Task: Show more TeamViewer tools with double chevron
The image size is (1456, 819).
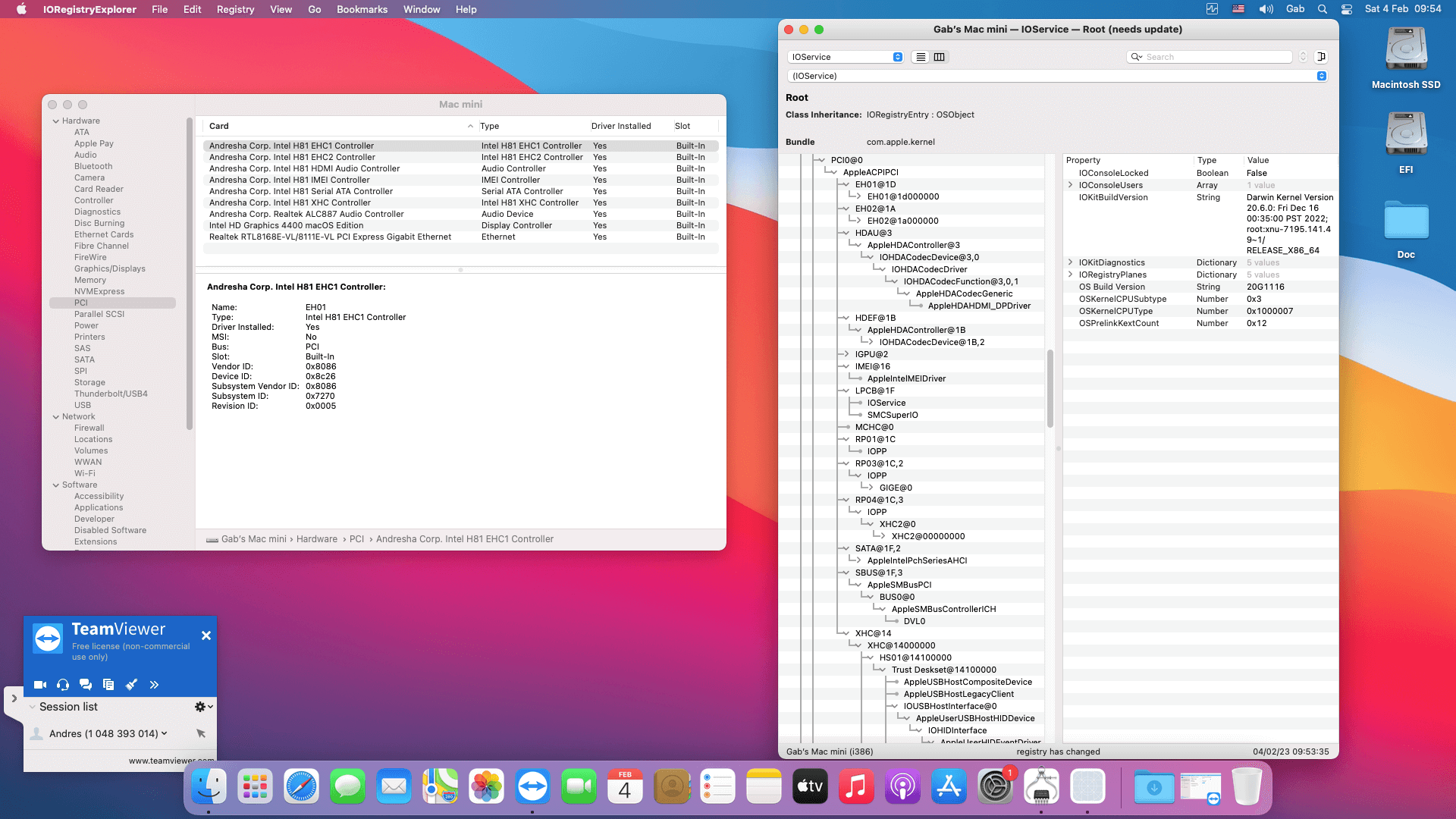Action: (x=154, y=685)
